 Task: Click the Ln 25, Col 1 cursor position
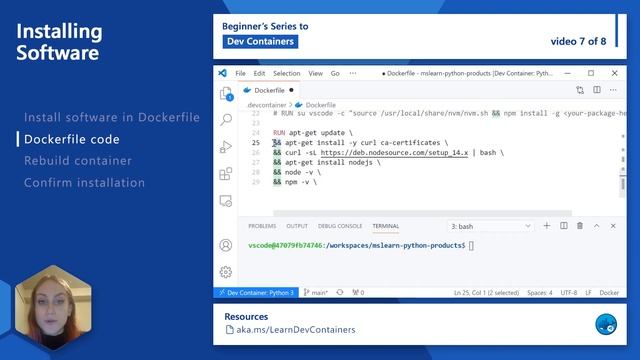point(486,293)
